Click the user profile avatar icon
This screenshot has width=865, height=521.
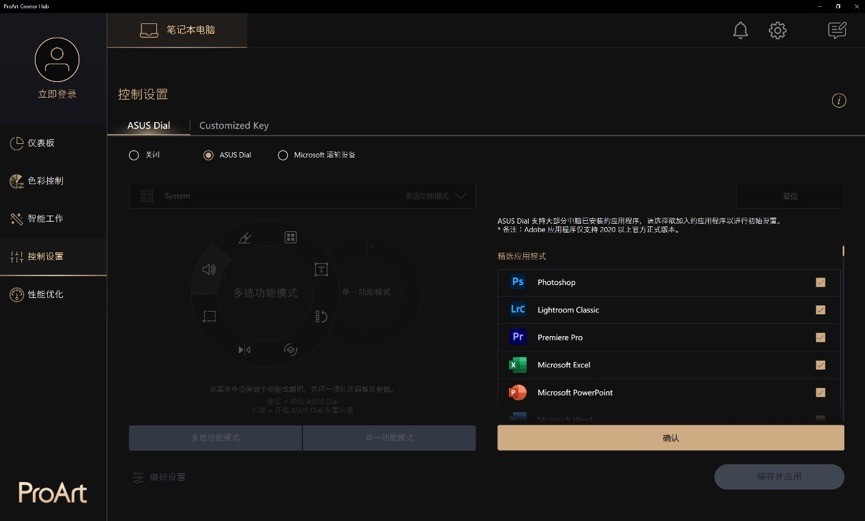pyautogui.click(x=57, y=60)
